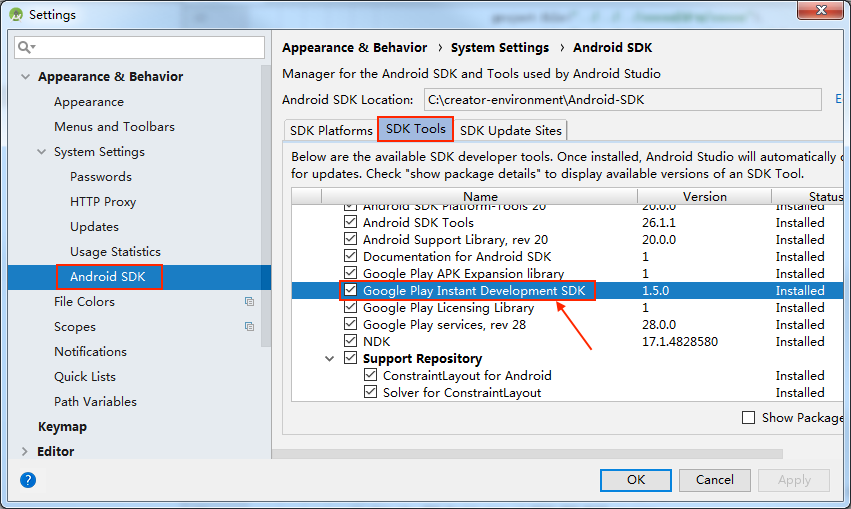Switch to the SDK Platforms tab
The image size is (851, 509).
[331, 131]
